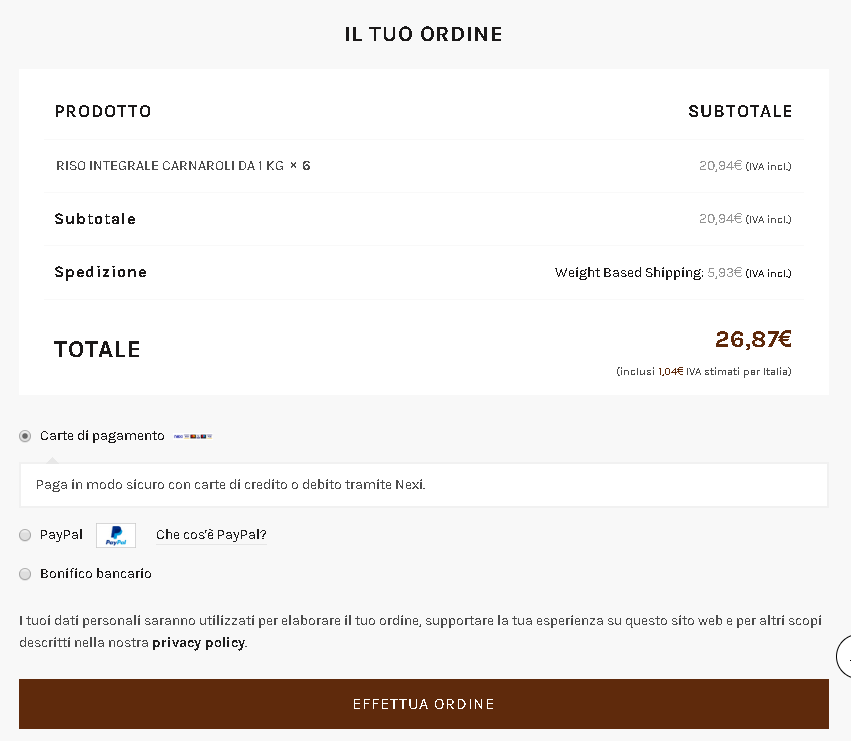This screenshot has height=741, width=851.
Task: Click the RISO INTEGRALE CARNAROLI product name
Action: (x=170, y=166)
